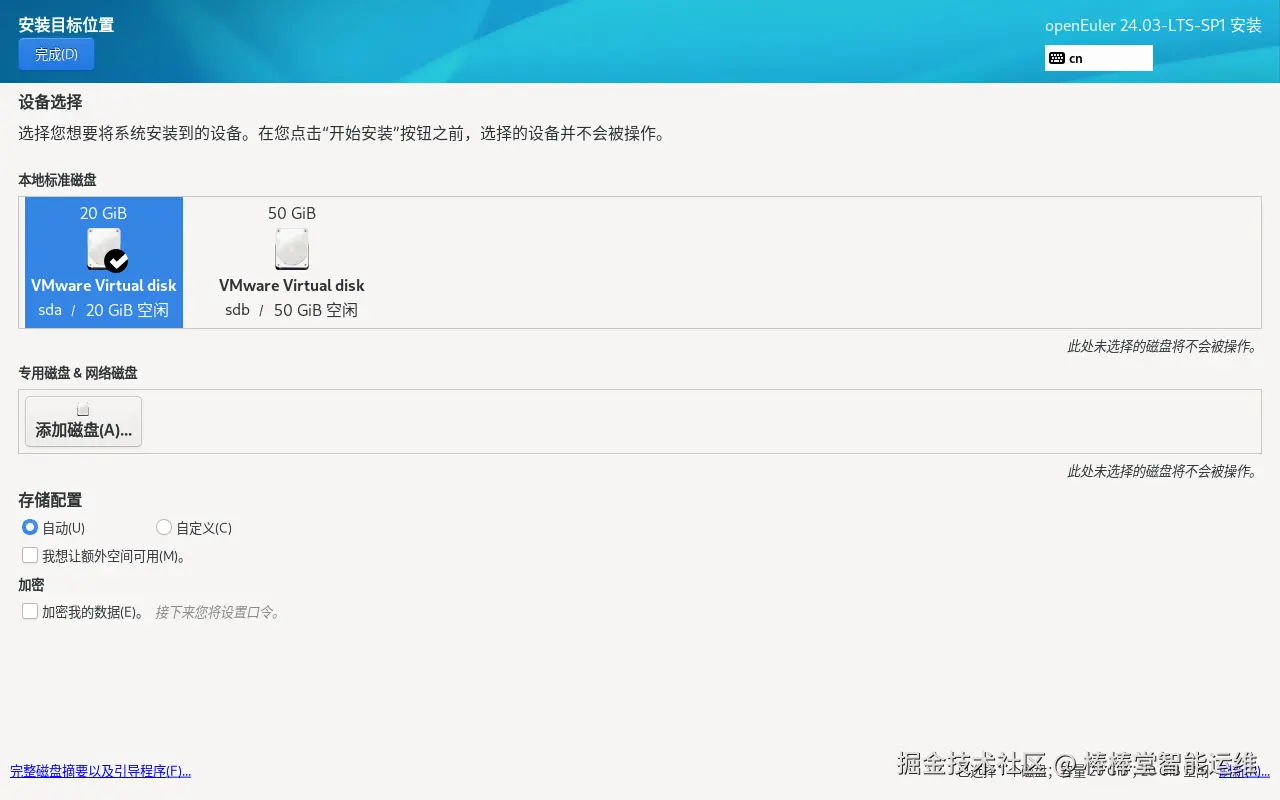
Task: Click openEuler 24.03-LTS-SP1 安装 label
Action: pos(1153,26)
